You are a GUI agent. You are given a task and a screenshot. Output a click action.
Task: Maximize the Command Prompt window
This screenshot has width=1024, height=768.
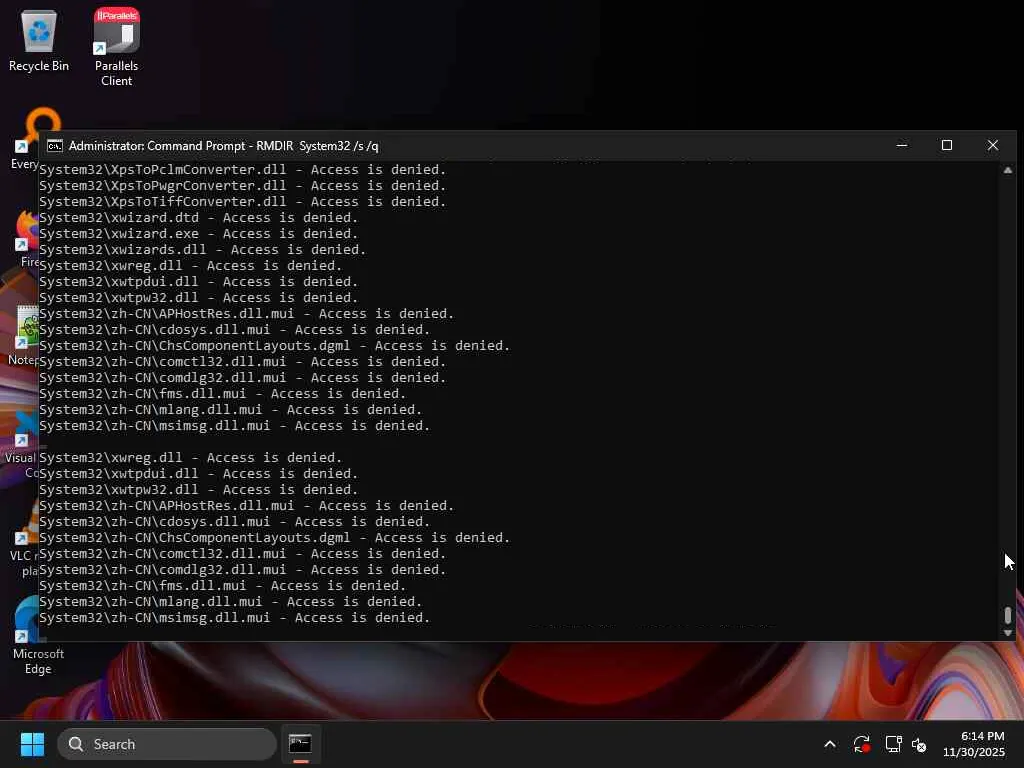[x=947, y=145]
